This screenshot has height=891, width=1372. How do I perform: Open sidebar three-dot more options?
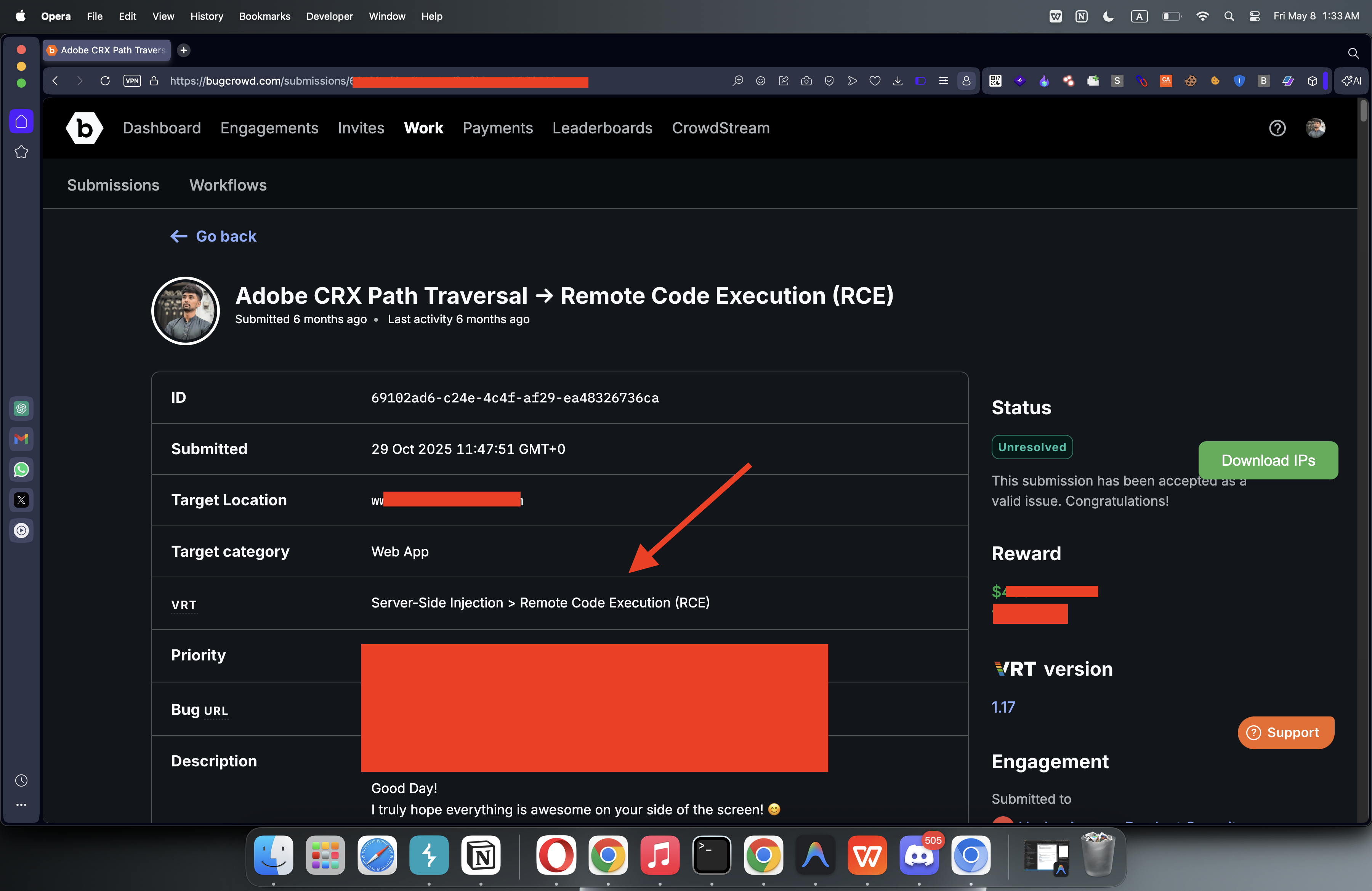pos(21,804)
